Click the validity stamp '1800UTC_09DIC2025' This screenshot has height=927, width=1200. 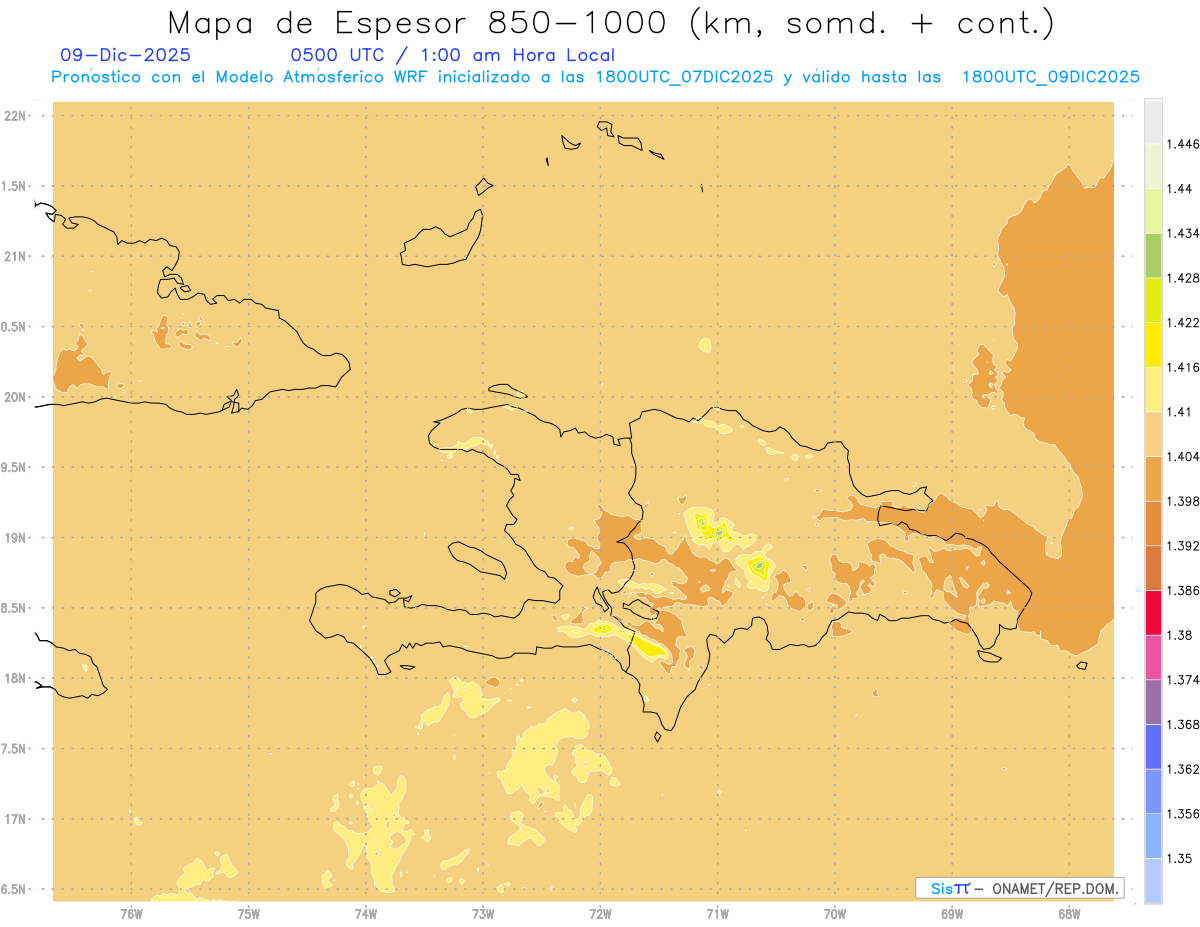[x=1050, y=77]
